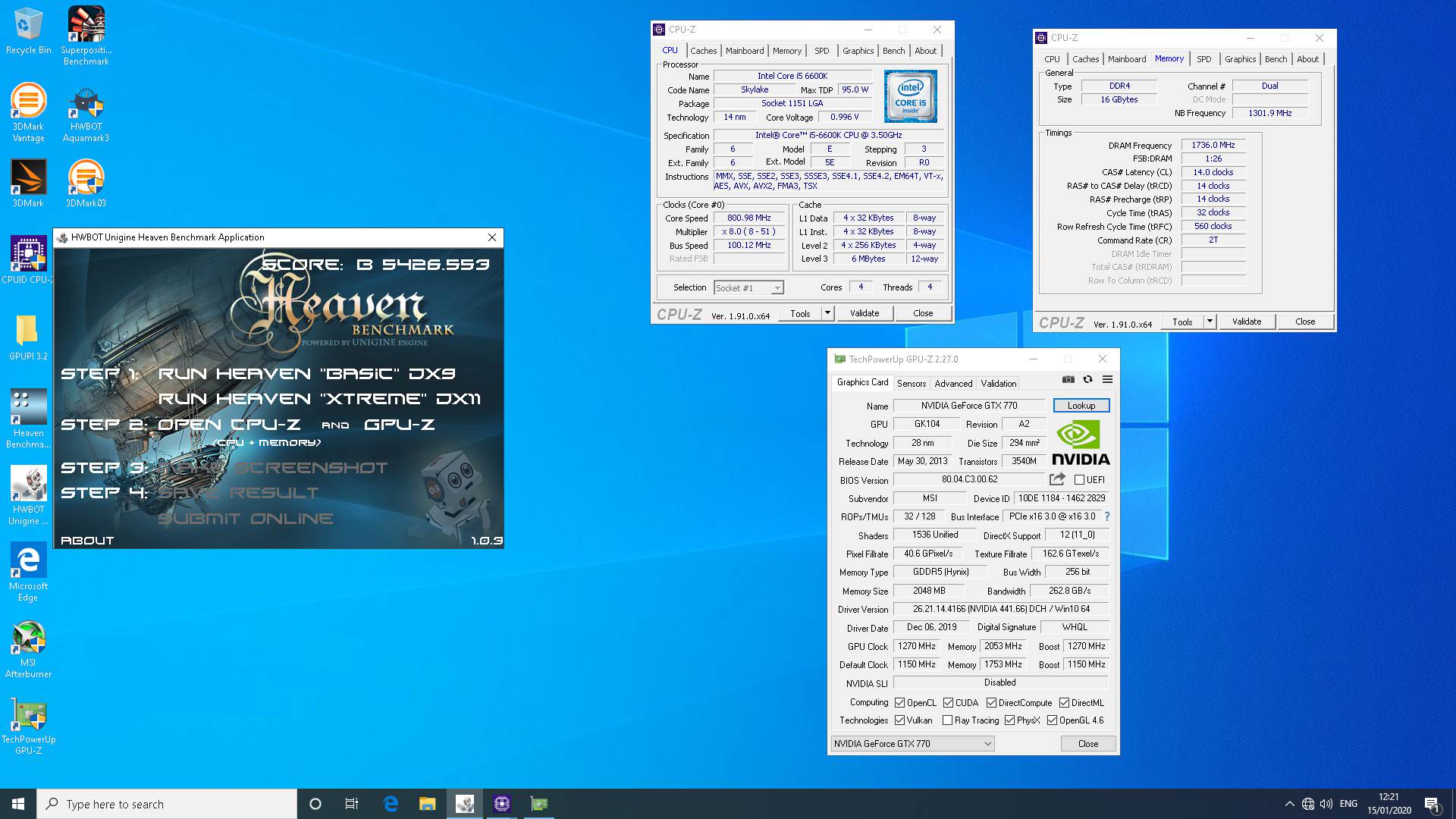This screenshot has width=1456, height=819.
Task: Open Microsoft Edge desktop icon
Action: (28, 571)
